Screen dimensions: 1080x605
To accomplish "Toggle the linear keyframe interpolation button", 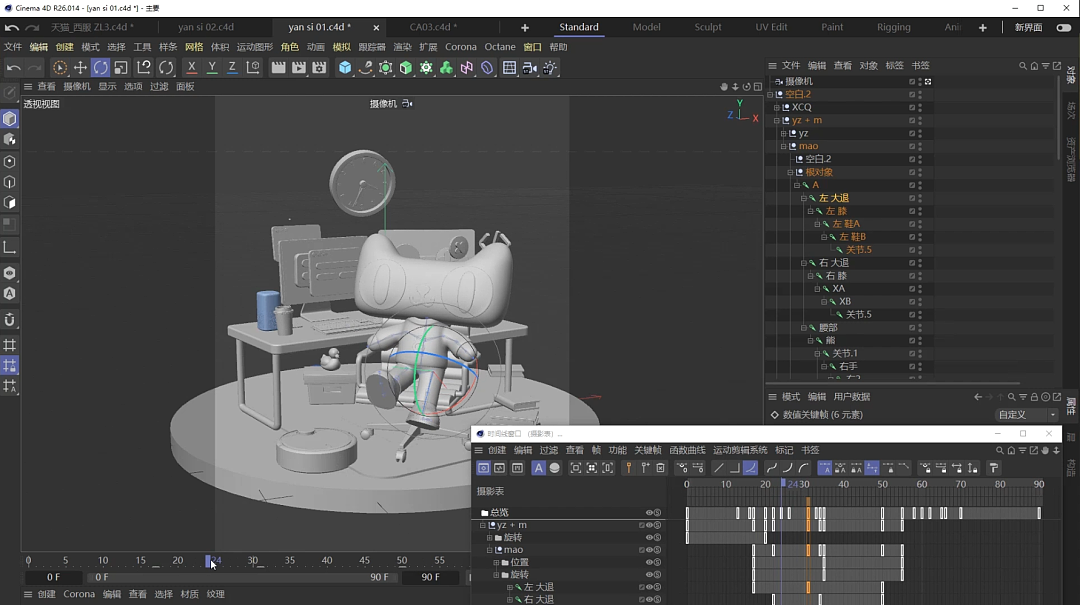I will coord(719,467).
